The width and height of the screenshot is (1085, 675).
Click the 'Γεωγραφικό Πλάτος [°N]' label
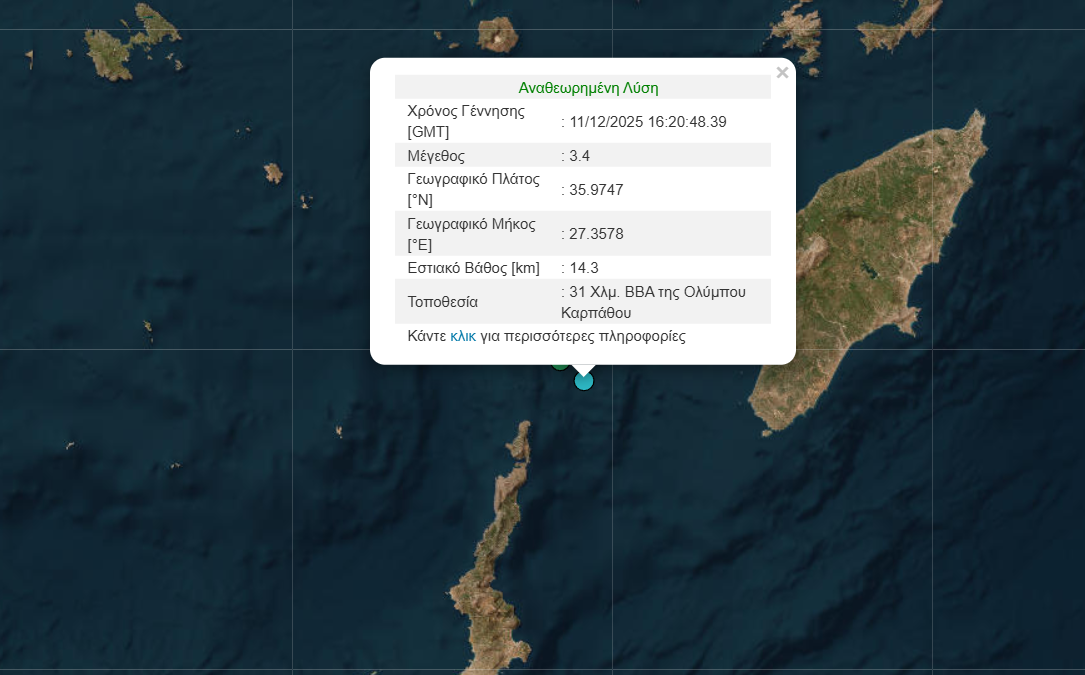coord(474,190)
